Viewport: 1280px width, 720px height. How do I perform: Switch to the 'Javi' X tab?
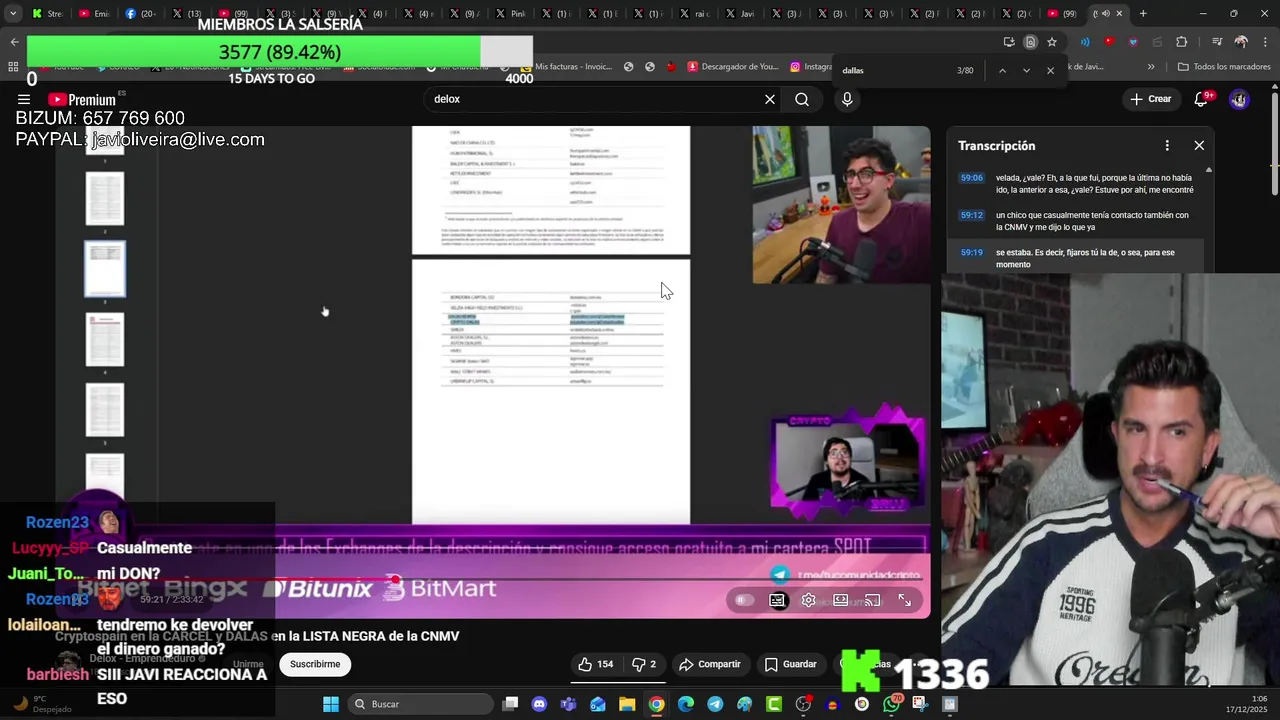[x=741, y=14]
